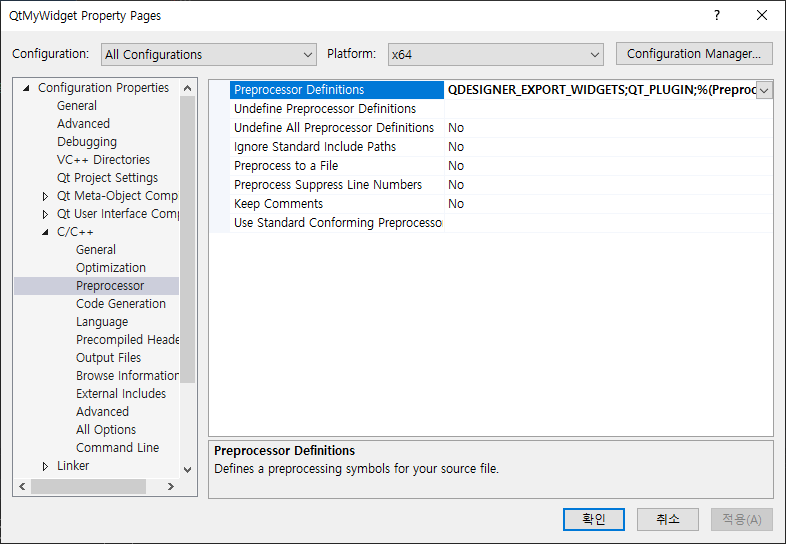Open the Browse Information page
Image resolution: width=786 pixels, height=544 pixels.
tap(127, 376)
